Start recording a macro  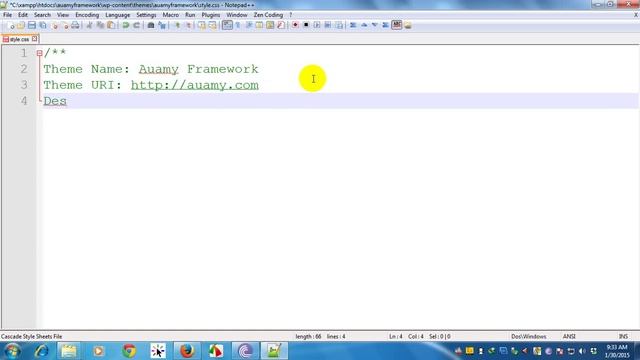tap(295, 25)
